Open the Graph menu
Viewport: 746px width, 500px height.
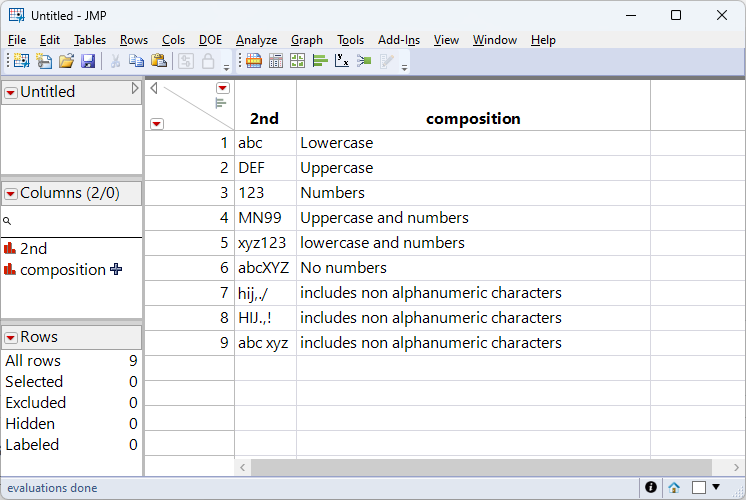[x=306, y=40]
